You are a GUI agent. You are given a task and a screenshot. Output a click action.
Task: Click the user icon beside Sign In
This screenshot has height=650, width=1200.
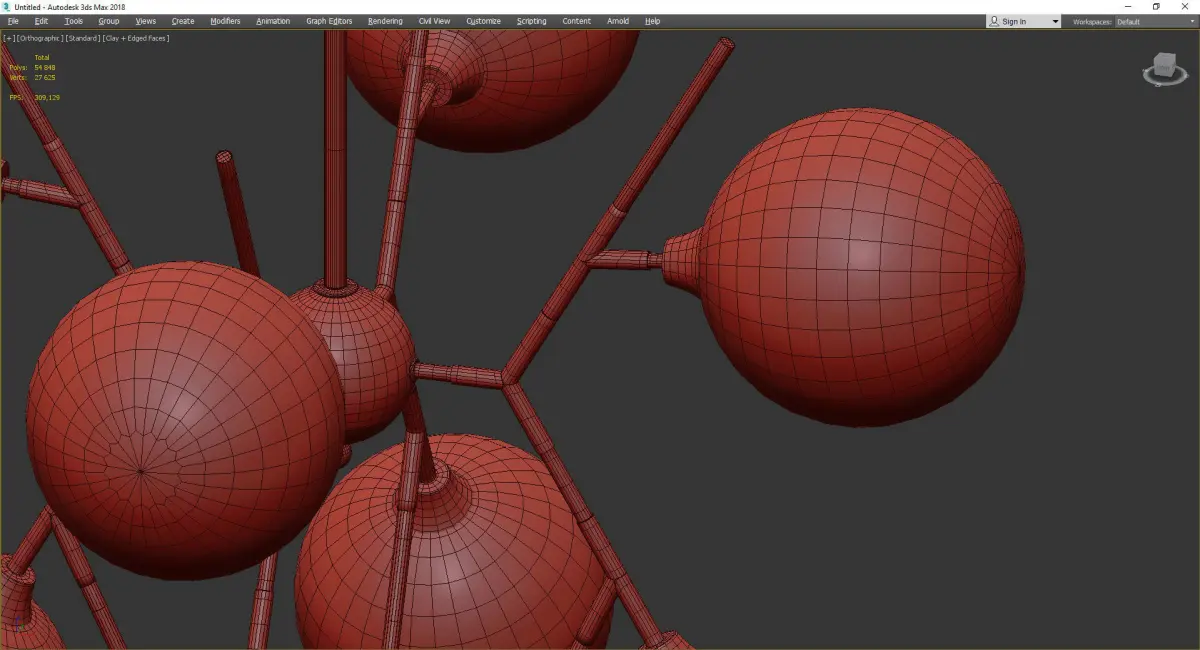click(x=993, y=21)
